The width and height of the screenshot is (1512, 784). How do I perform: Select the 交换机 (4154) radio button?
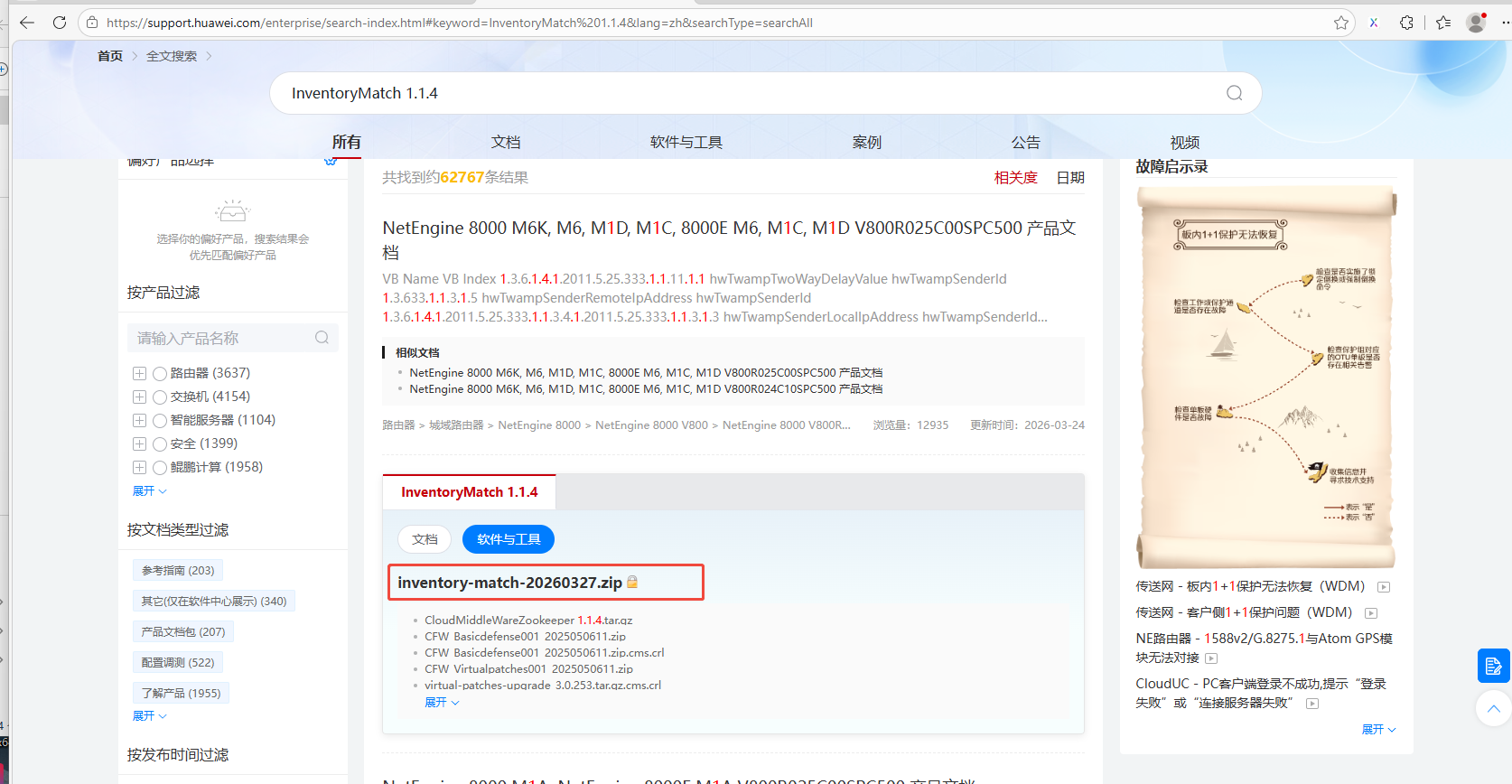(160, 397)
